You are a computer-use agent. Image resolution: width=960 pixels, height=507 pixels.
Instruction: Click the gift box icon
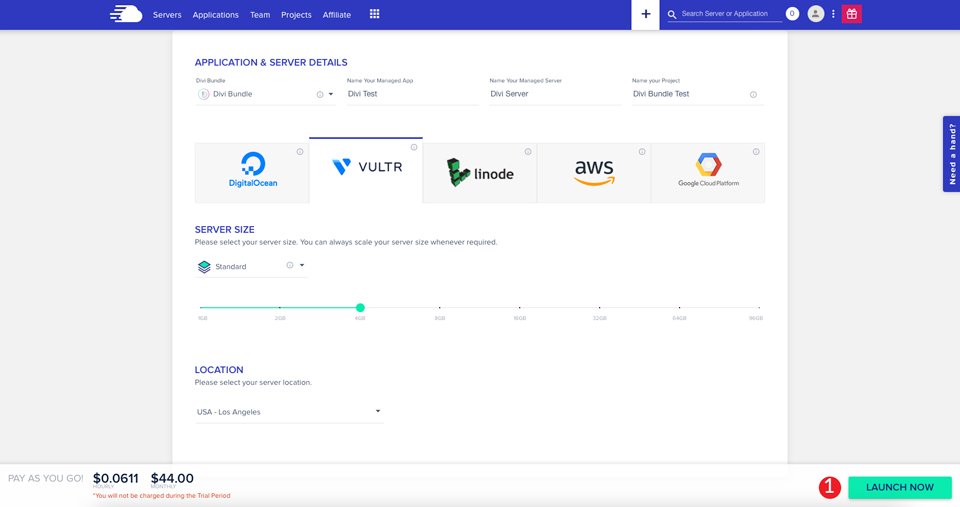pos(852,13)
